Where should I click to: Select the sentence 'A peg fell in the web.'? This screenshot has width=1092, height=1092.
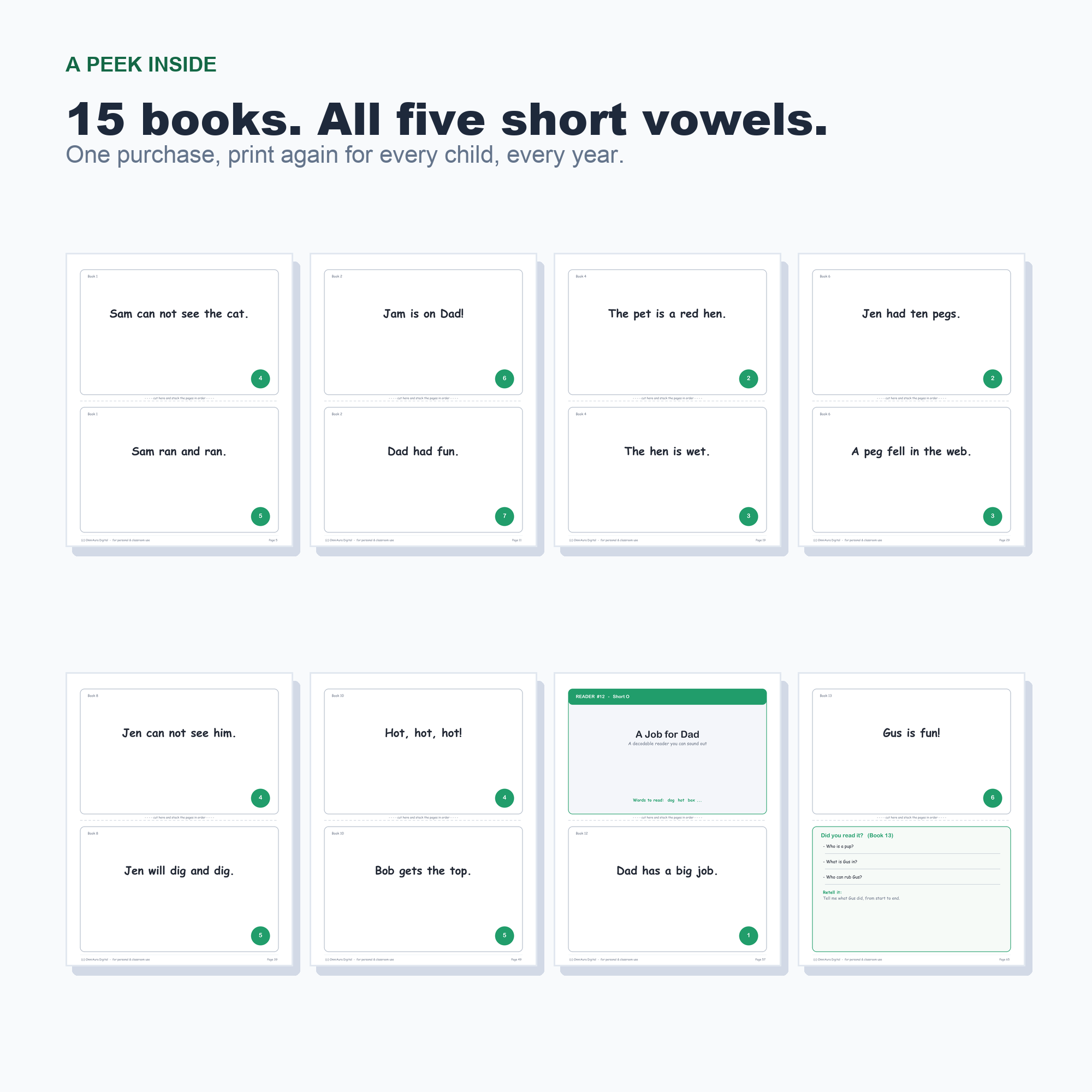912,452
